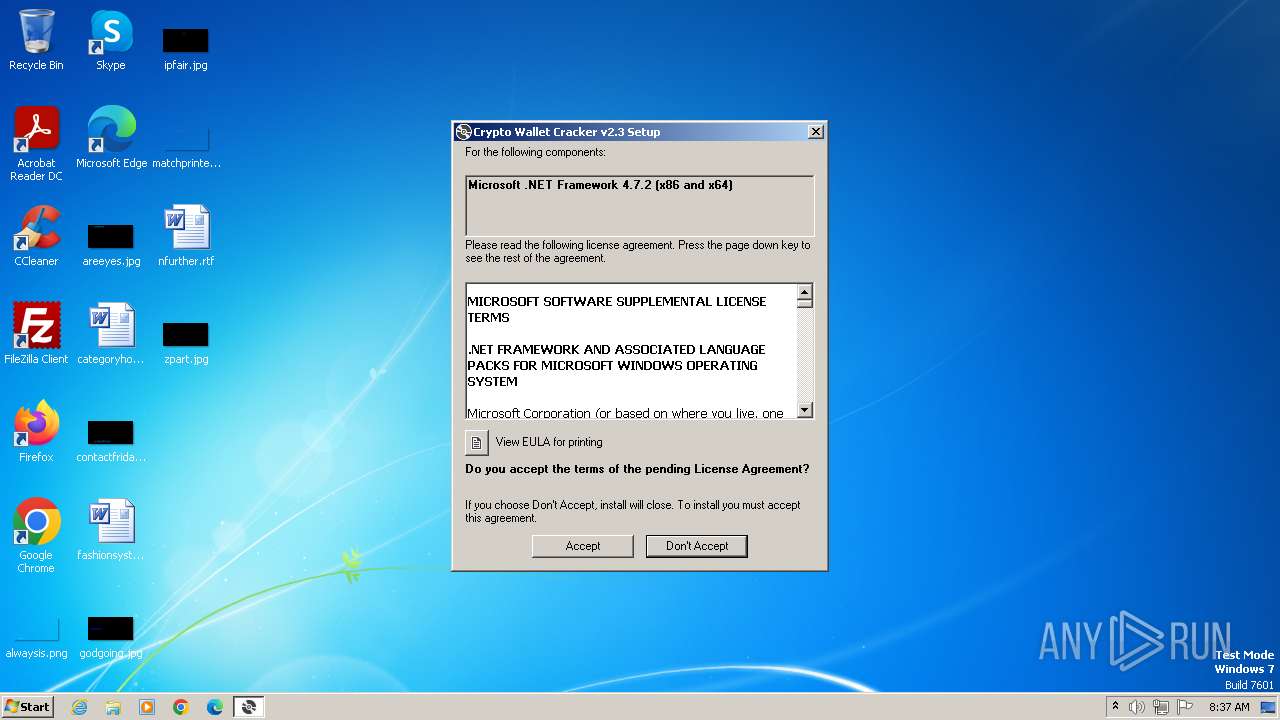The image size is (1280, 720).
Task: Click the 8:37 AM taskbar clock
Action: tap(1229, 707)
